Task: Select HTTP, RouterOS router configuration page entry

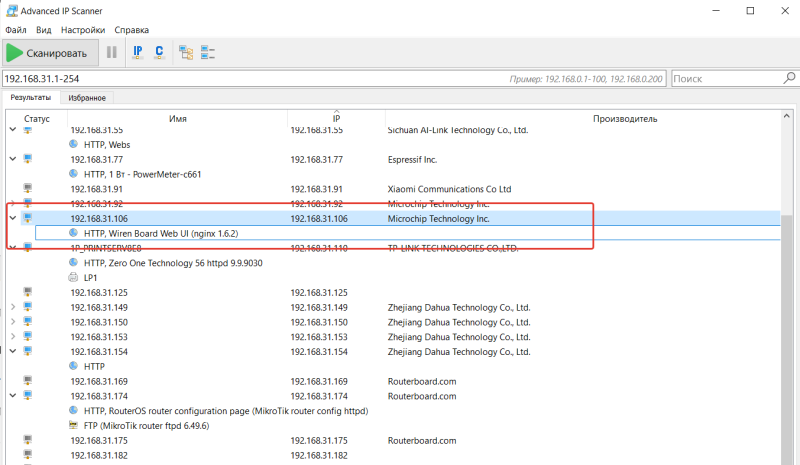Action: pos(226,411)
